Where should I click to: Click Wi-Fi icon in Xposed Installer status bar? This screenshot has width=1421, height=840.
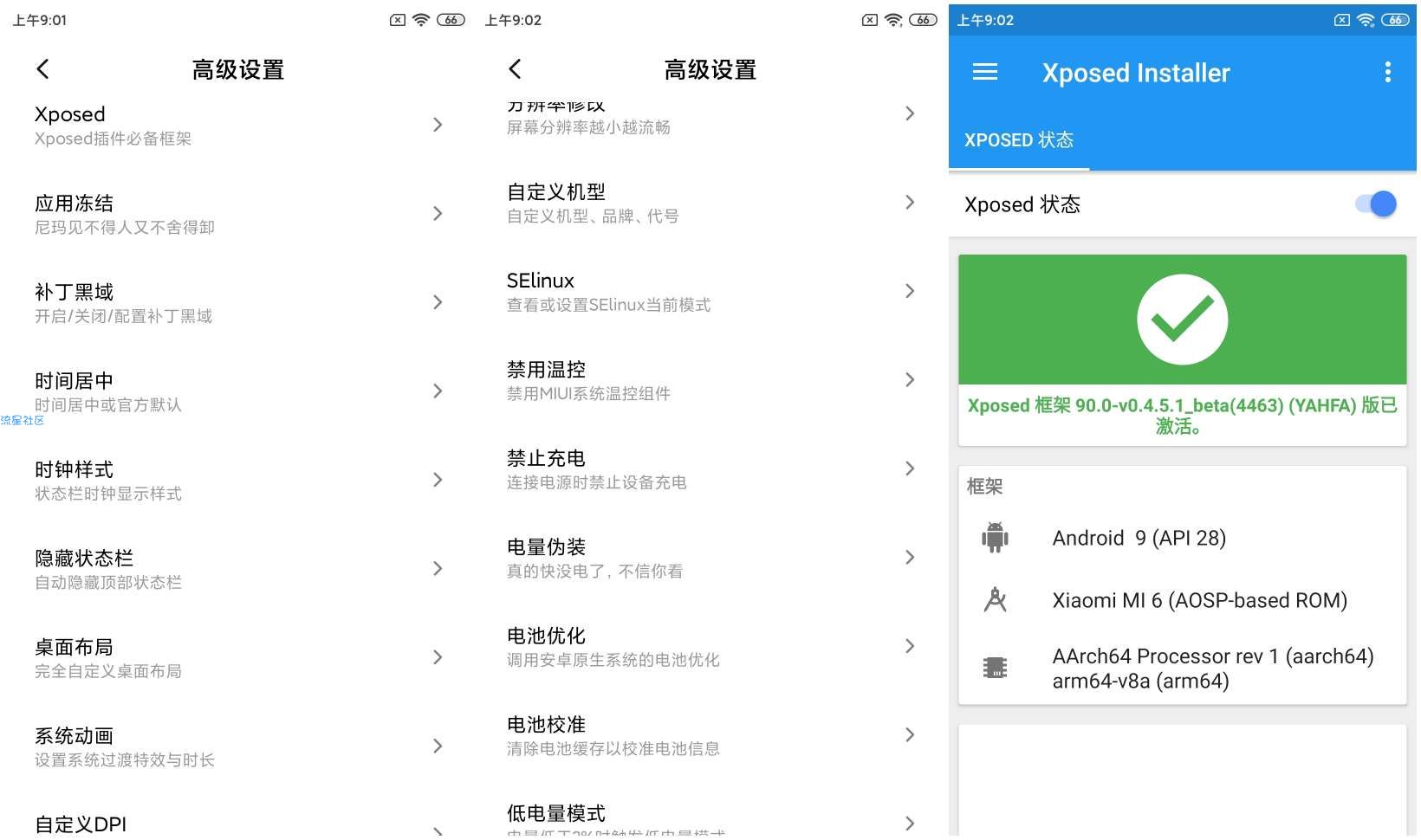(x=1366, y=20)
